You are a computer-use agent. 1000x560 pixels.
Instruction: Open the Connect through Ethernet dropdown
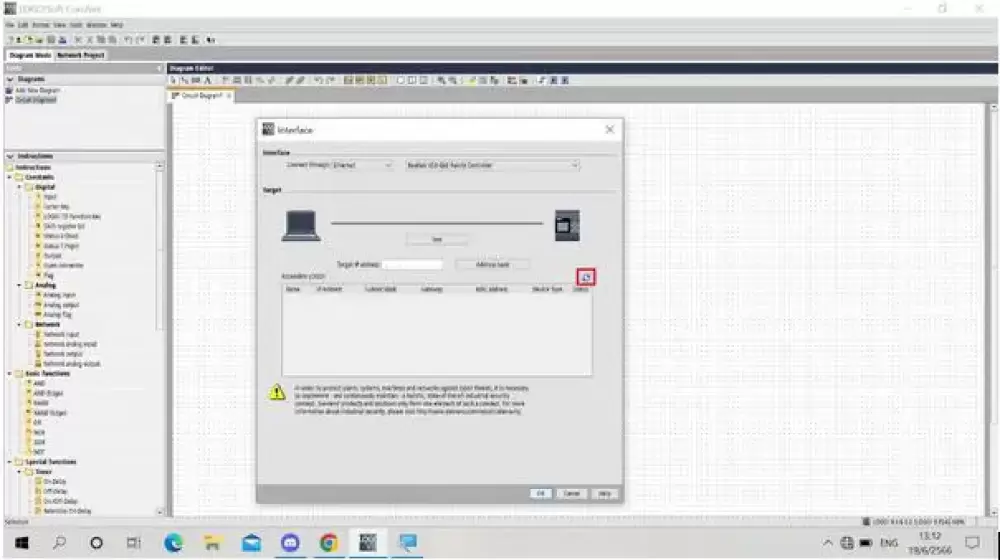(x=362, y=165)
